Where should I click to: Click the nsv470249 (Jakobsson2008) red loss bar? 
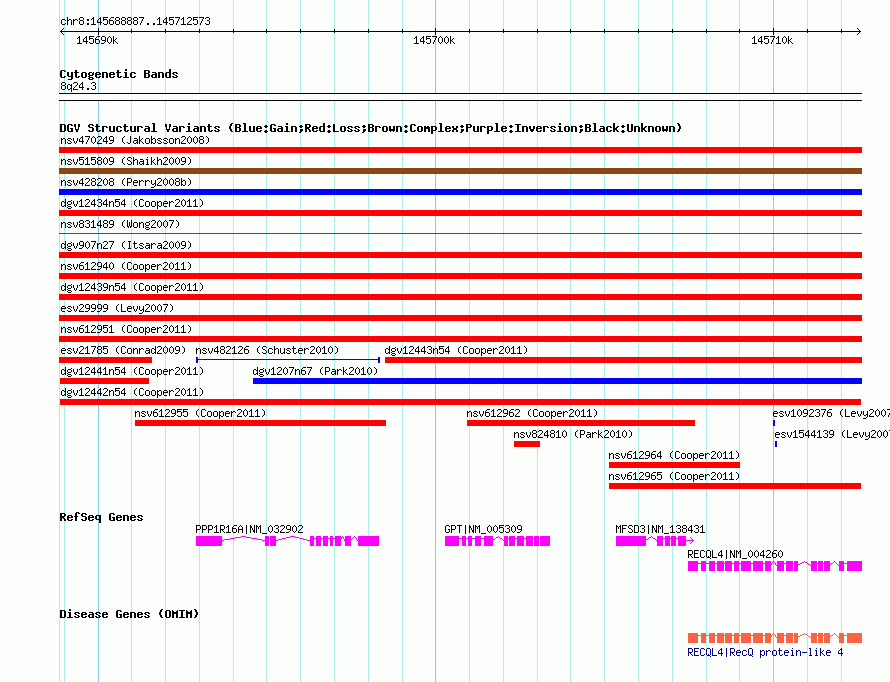pyautogui.click(x=460, y=150)
